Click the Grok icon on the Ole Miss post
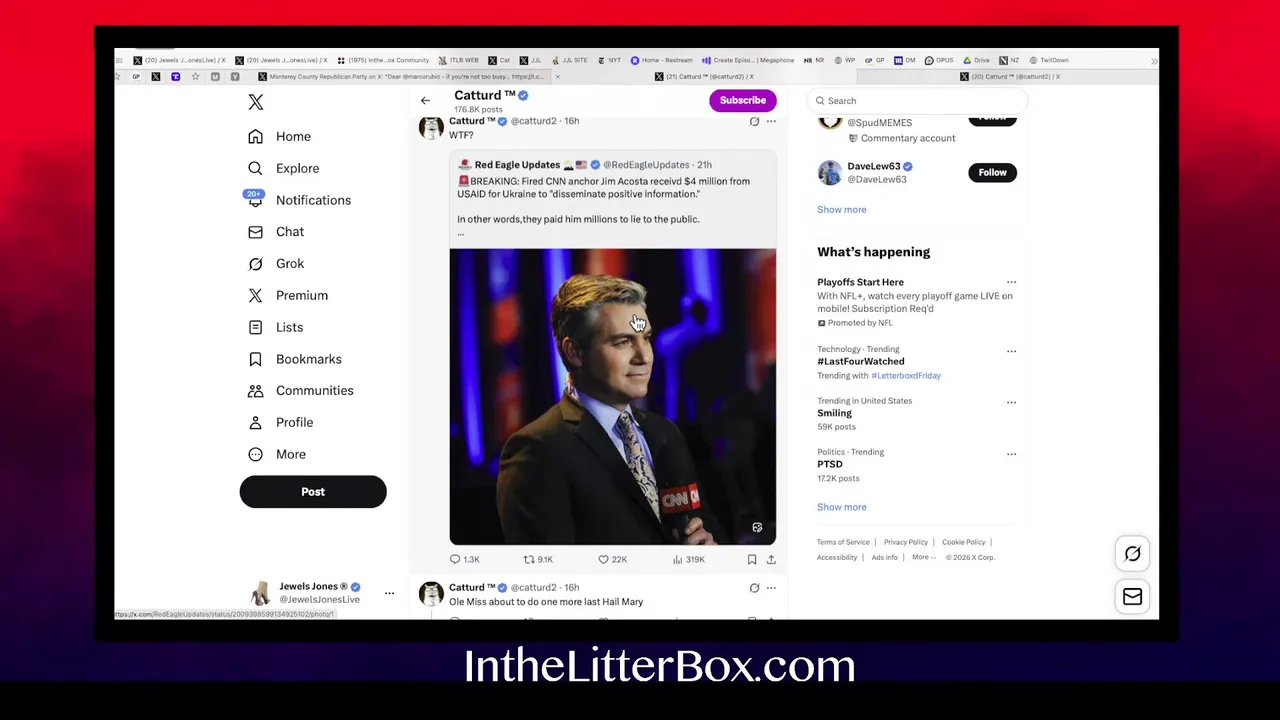 [x=754, y=588]
